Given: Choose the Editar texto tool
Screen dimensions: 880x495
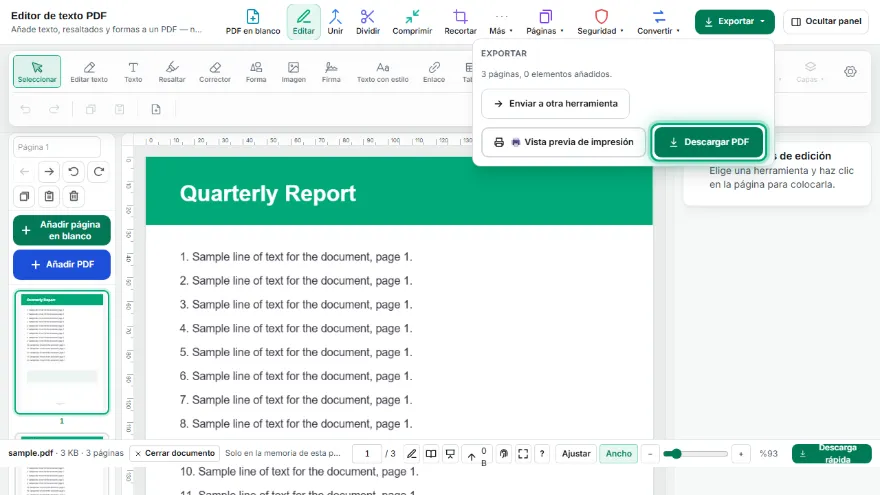Looking at the screenshot, I should (89, 72).
